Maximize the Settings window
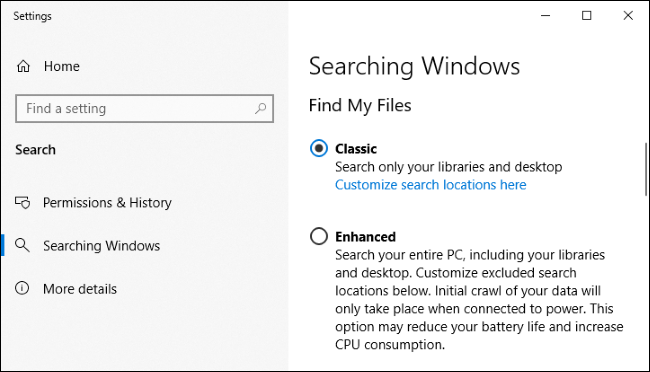 pos(587,16)
